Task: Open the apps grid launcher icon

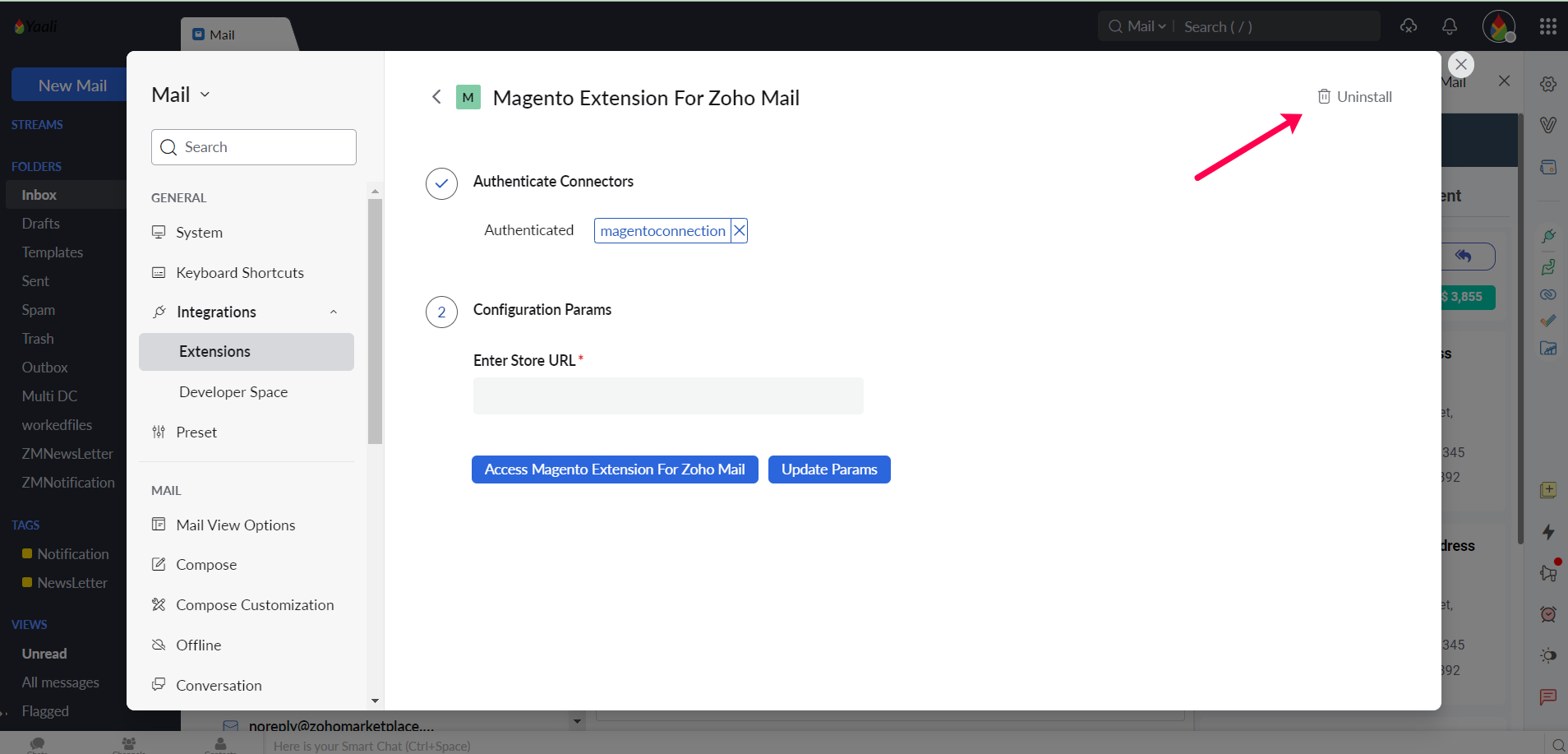Action: tap(1547, 26)
